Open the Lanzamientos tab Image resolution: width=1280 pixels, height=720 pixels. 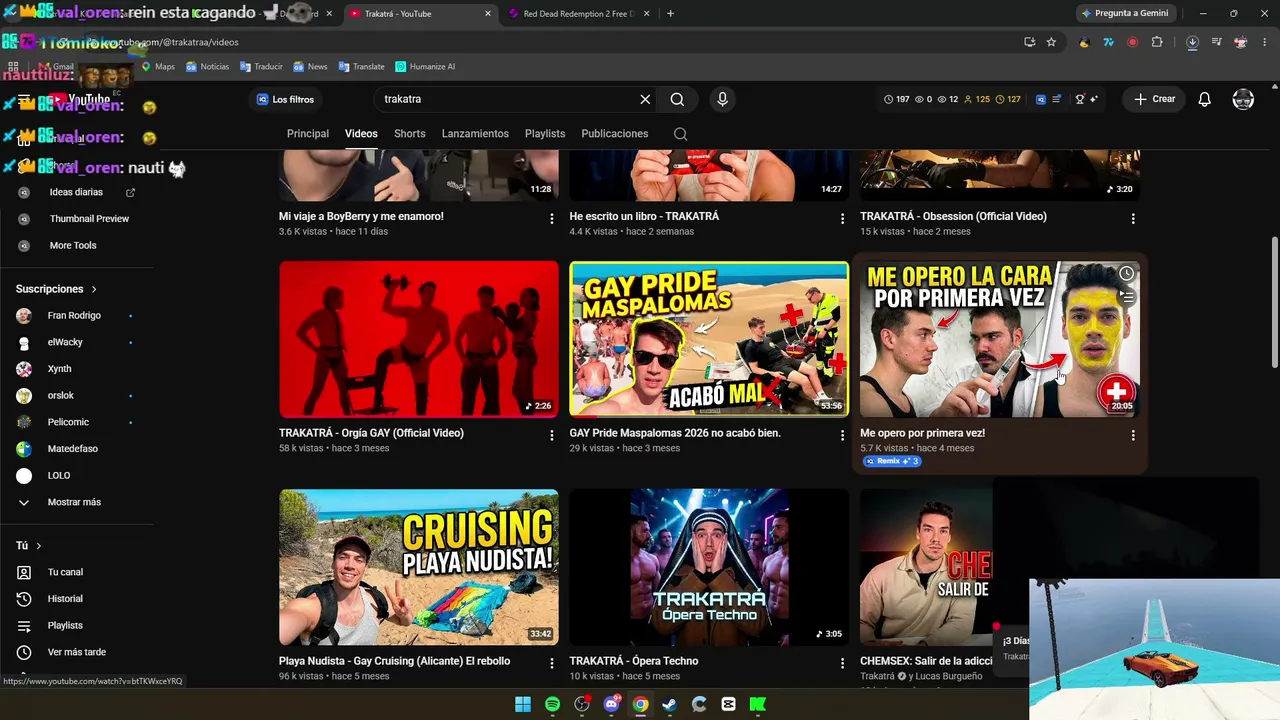coord(475,134)
